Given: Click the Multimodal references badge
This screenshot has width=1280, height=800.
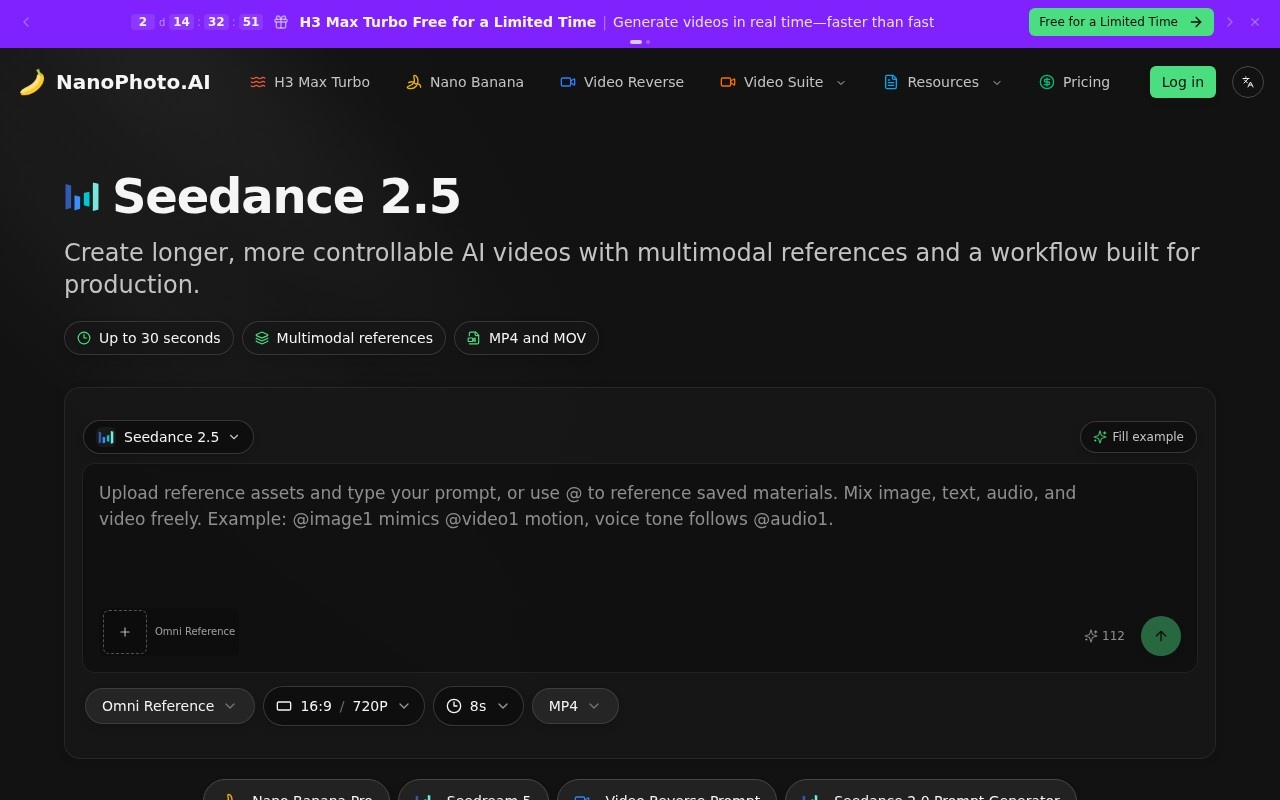Looking at the screenshot, I should (x=344, y=338).
